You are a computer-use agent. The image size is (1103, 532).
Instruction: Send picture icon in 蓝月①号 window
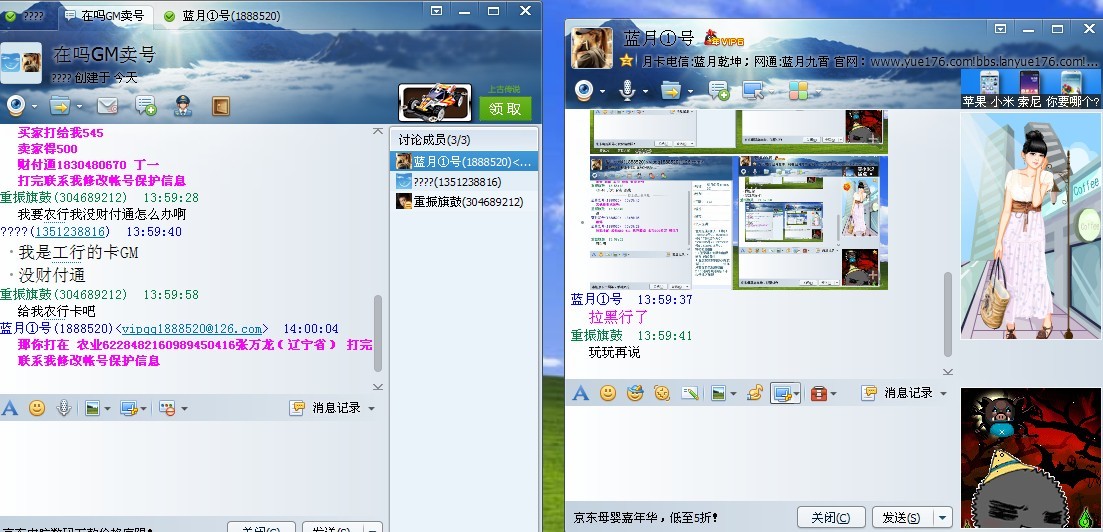pyautogui.click(x=718, y=393)
